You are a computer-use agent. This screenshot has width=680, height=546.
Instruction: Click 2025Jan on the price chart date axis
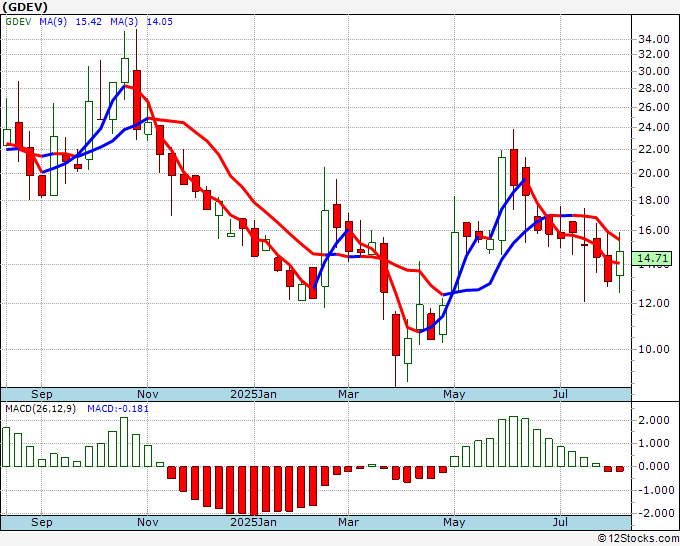pos(253,394)
